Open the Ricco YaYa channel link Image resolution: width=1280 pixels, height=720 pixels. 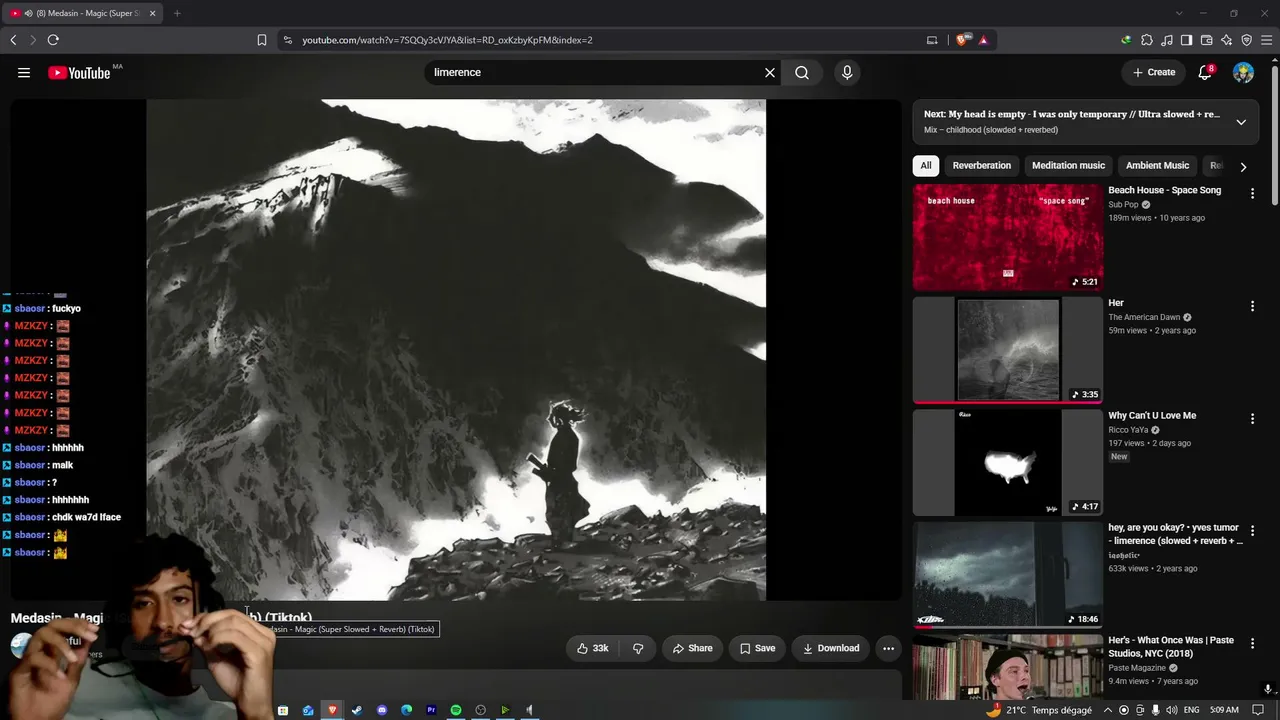coord(1128,430)
